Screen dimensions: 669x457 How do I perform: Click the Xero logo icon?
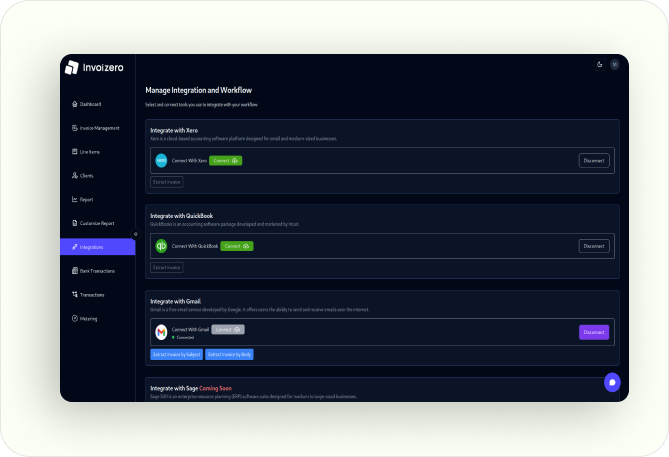[161, 160]
